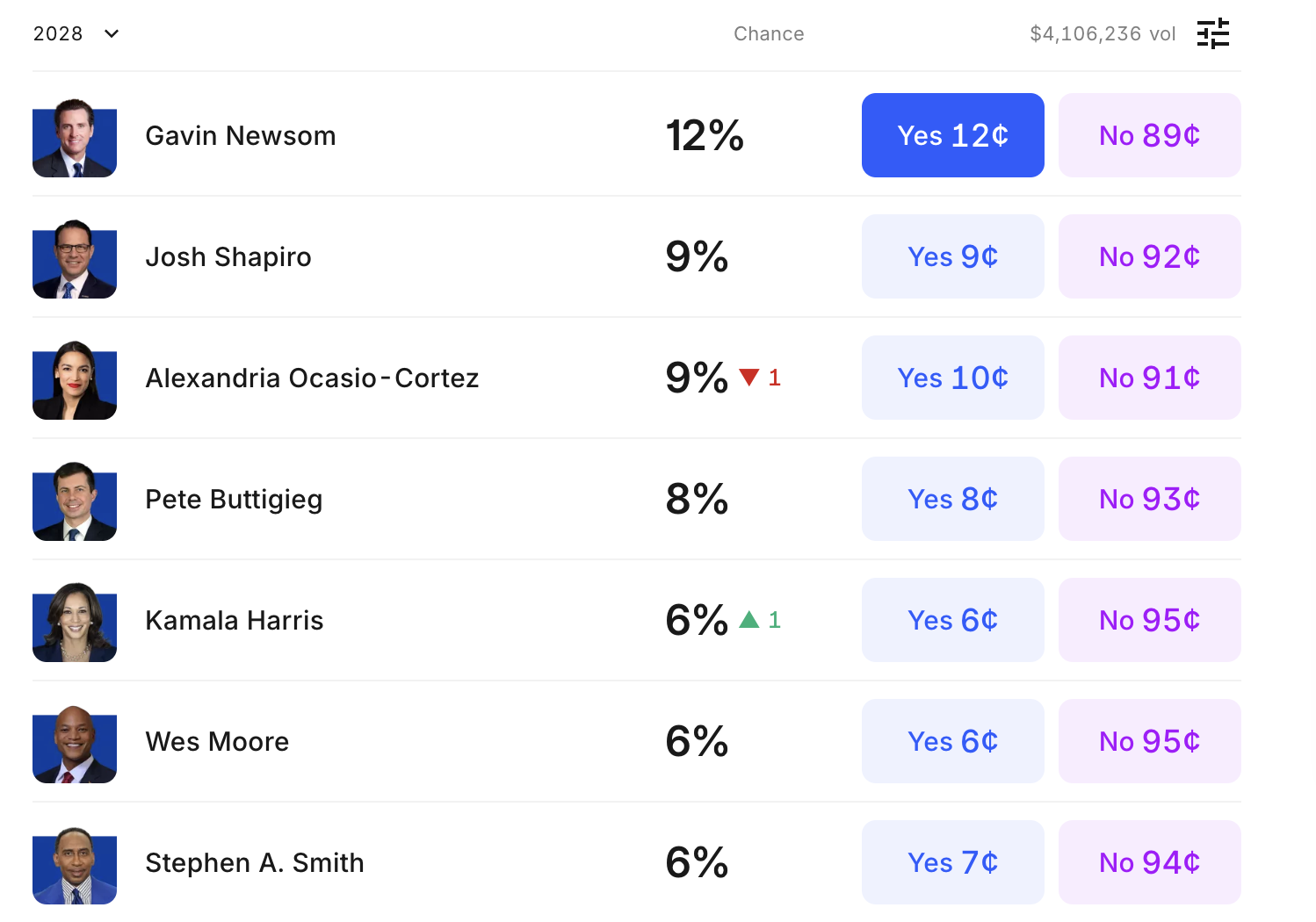
Task: Open the Pete Buttigieg market name
Action: 234,499
